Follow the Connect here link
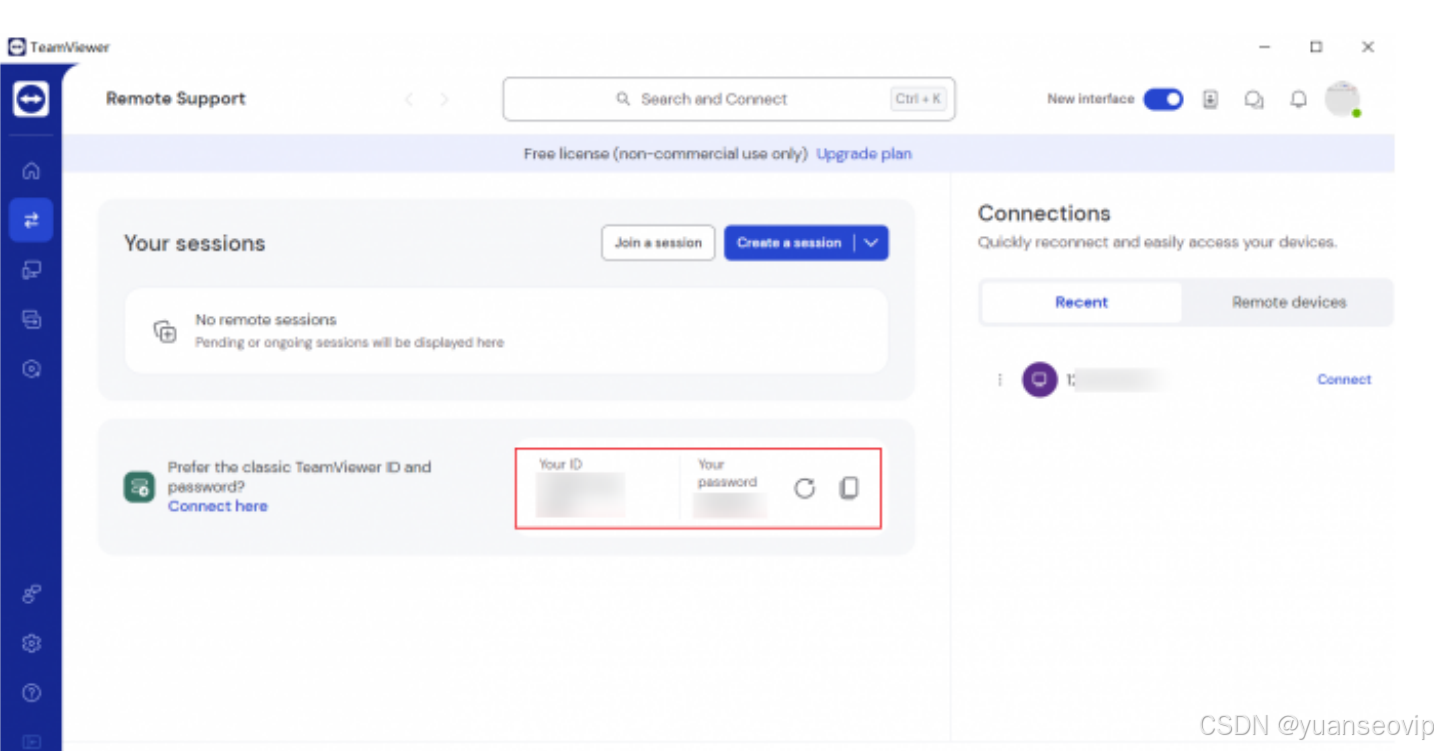 (x=218, y=506)
